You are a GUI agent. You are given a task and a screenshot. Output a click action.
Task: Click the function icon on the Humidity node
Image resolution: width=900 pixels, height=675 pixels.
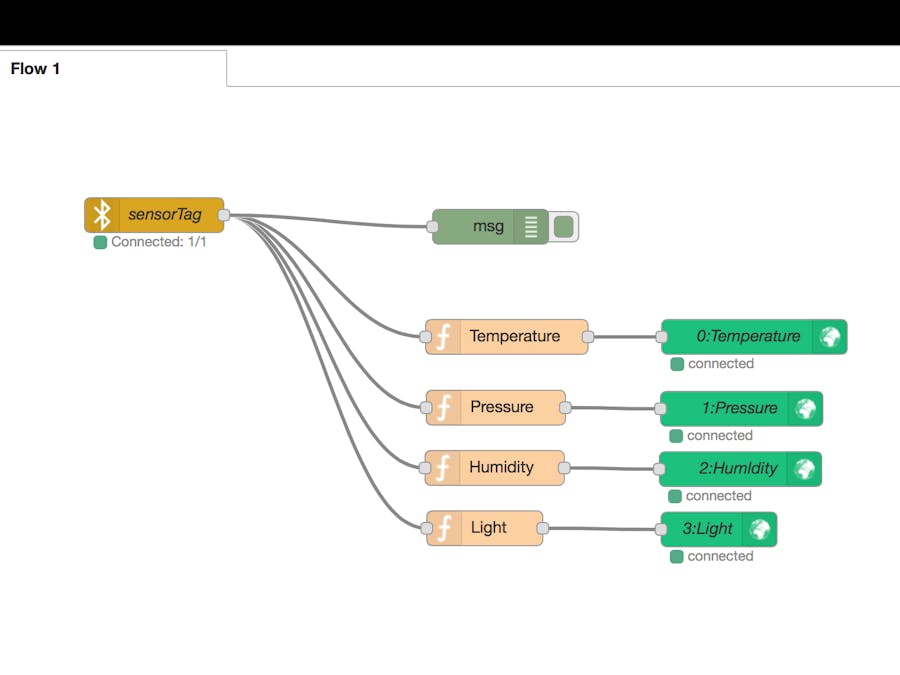(x=441, y=467)
